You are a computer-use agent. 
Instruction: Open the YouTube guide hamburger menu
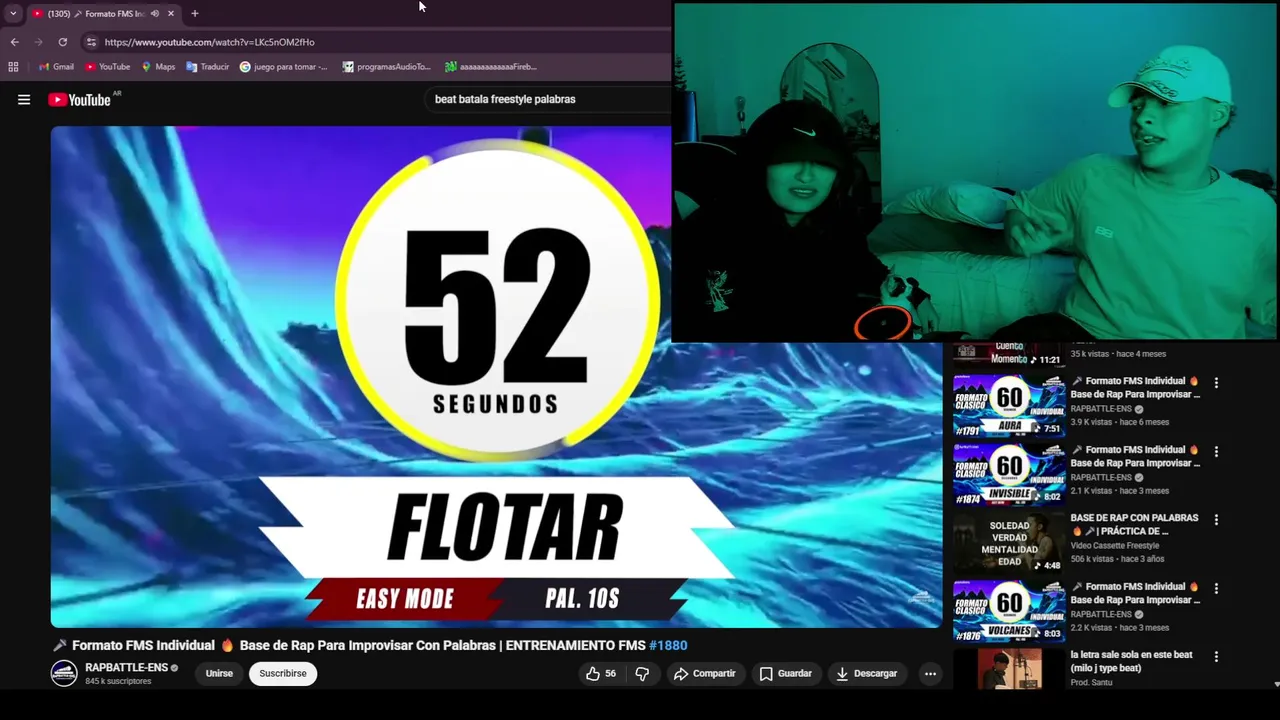pos(24,99)
